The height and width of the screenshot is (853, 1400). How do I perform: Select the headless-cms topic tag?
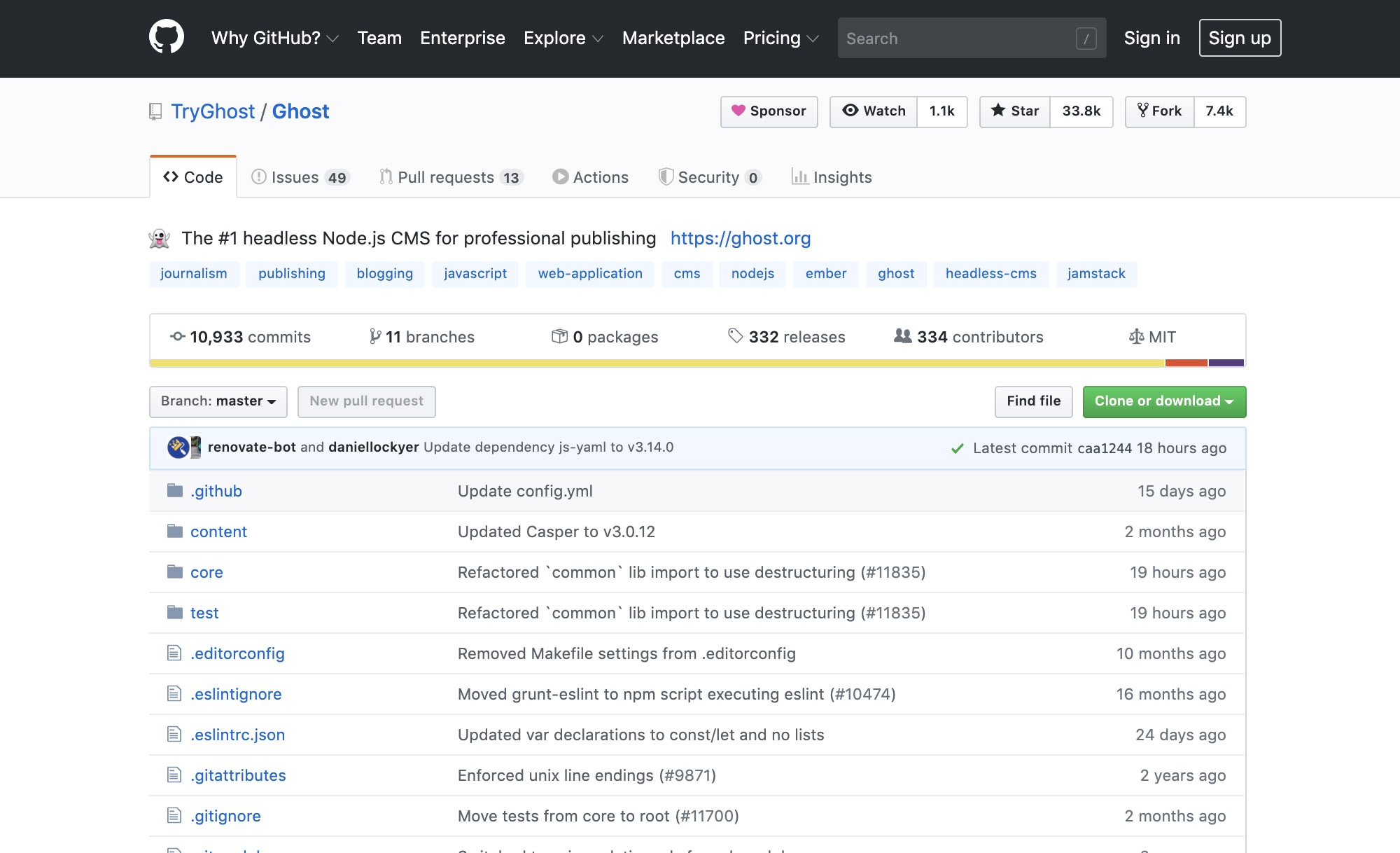[991, 274]
